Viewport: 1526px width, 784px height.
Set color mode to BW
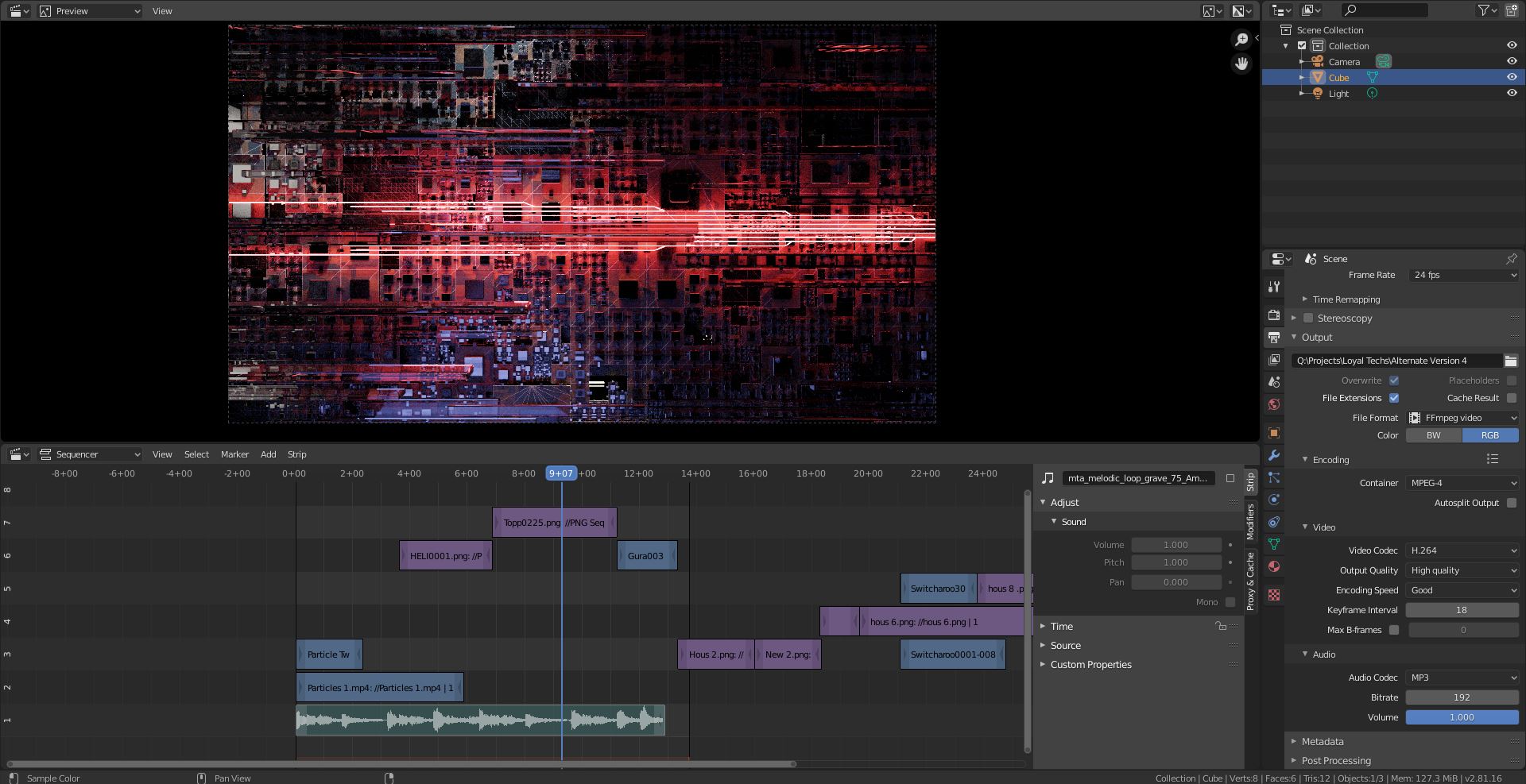(x=1433, y=435)
